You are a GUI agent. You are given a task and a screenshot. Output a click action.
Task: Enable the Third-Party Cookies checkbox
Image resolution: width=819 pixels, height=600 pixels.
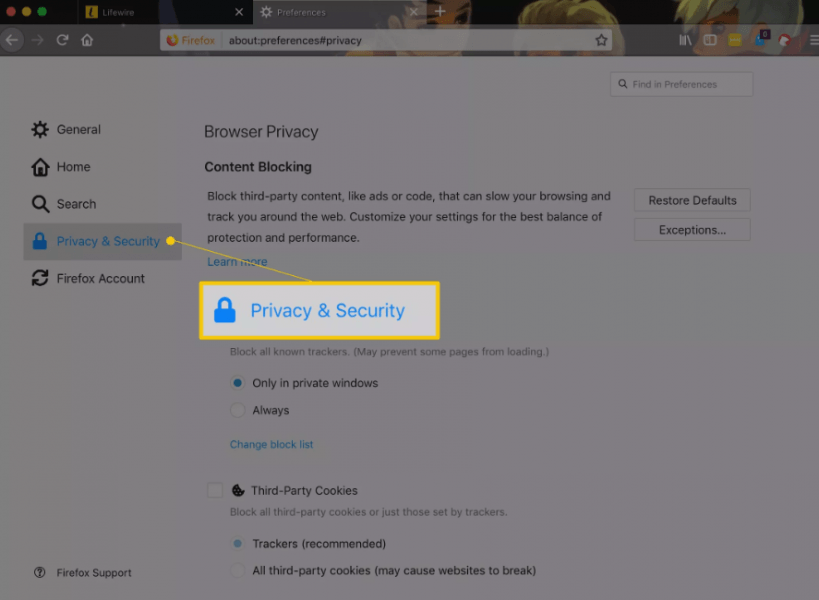(x=215, y=490)
